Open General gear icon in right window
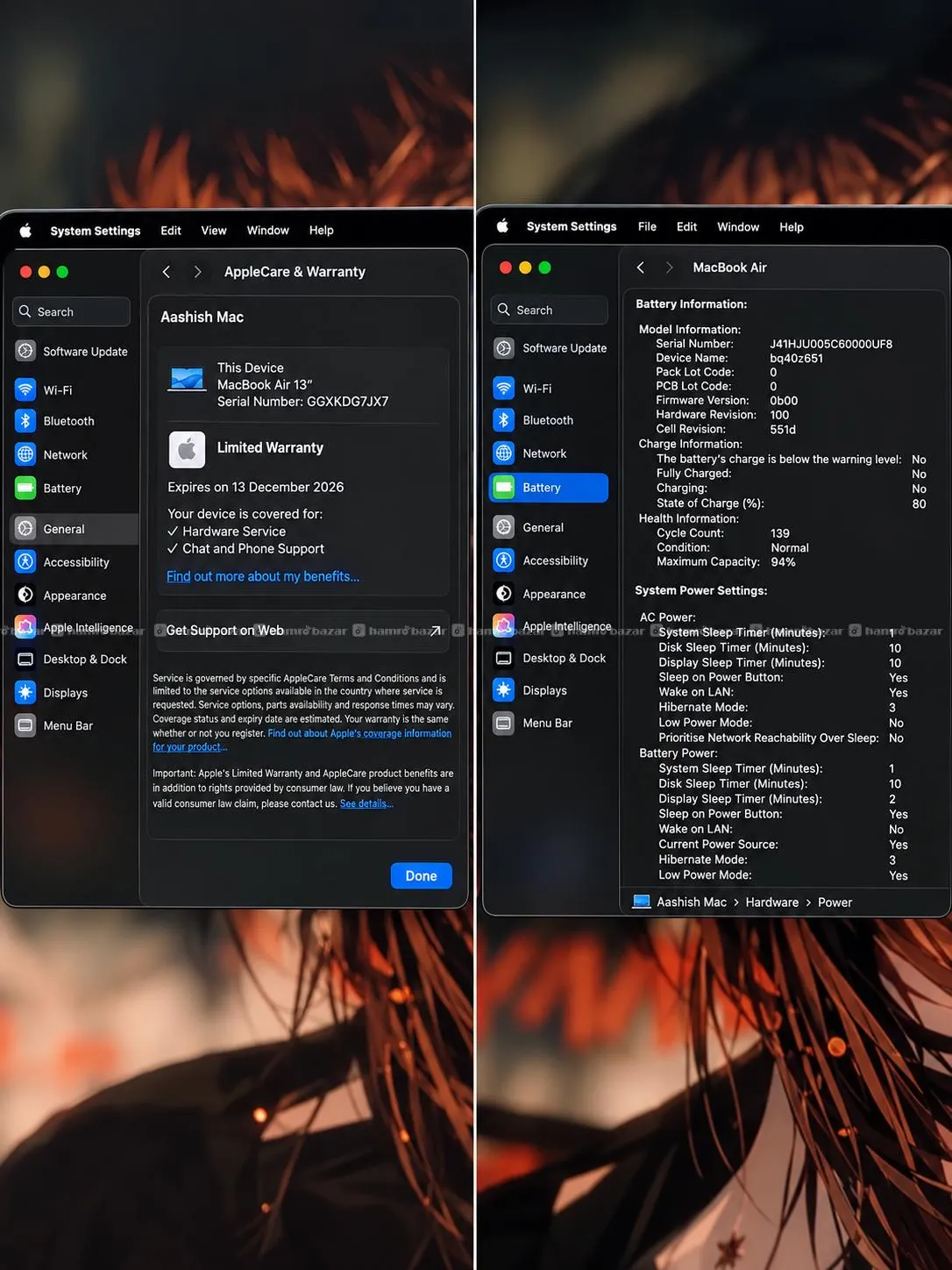 tap(504, 527)
